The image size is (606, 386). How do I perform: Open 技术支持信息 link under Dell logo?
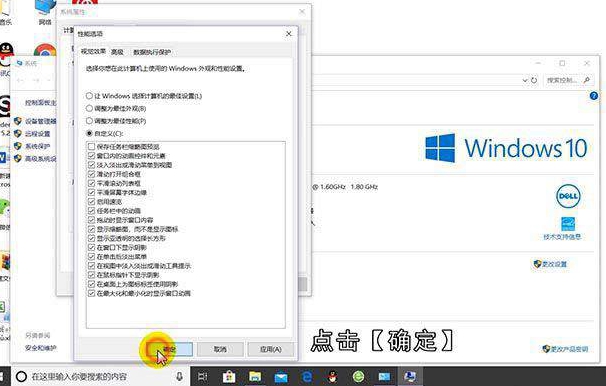(x=562, y=237)
